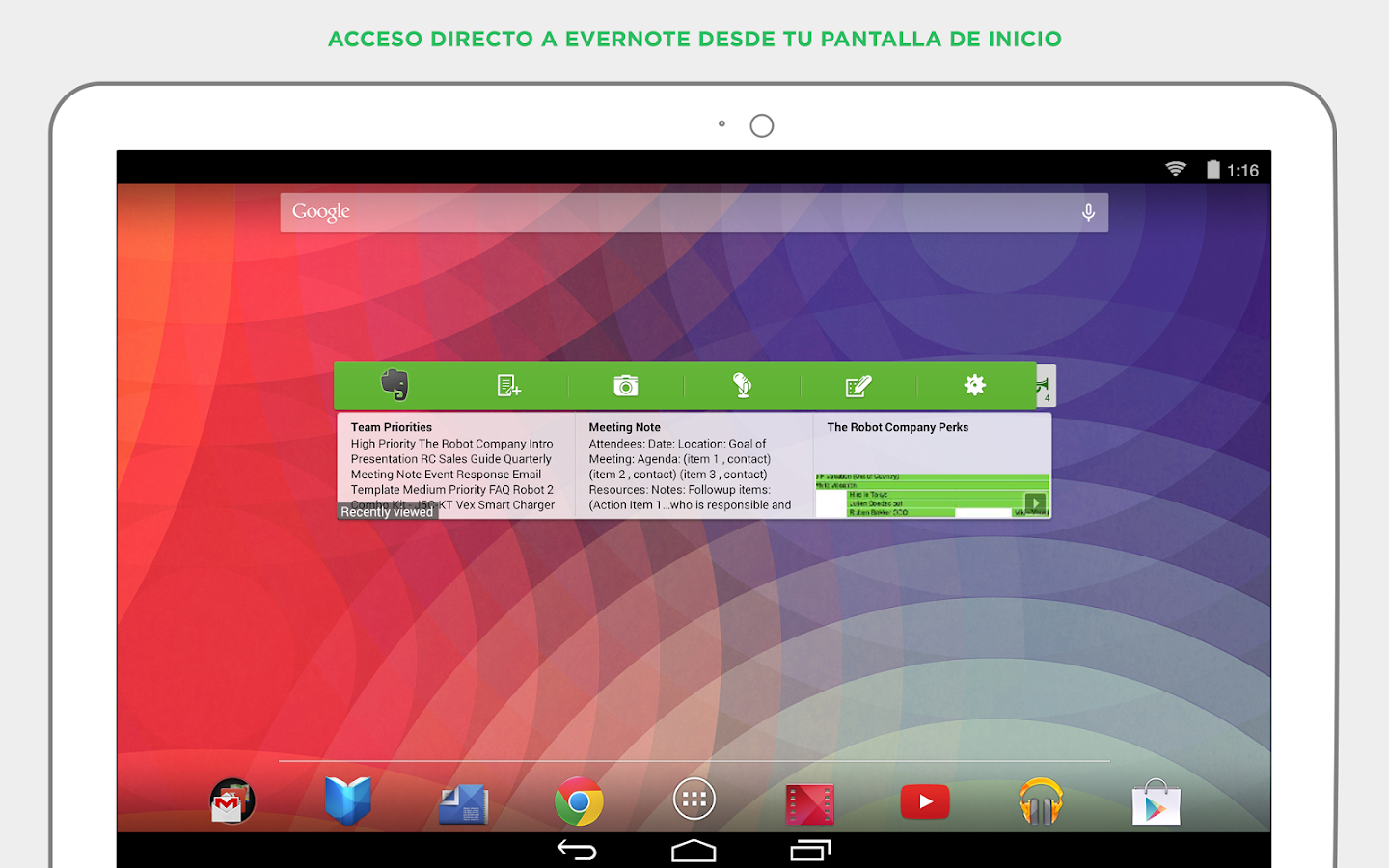Open The Robot Company Perks note

(933, 466)
